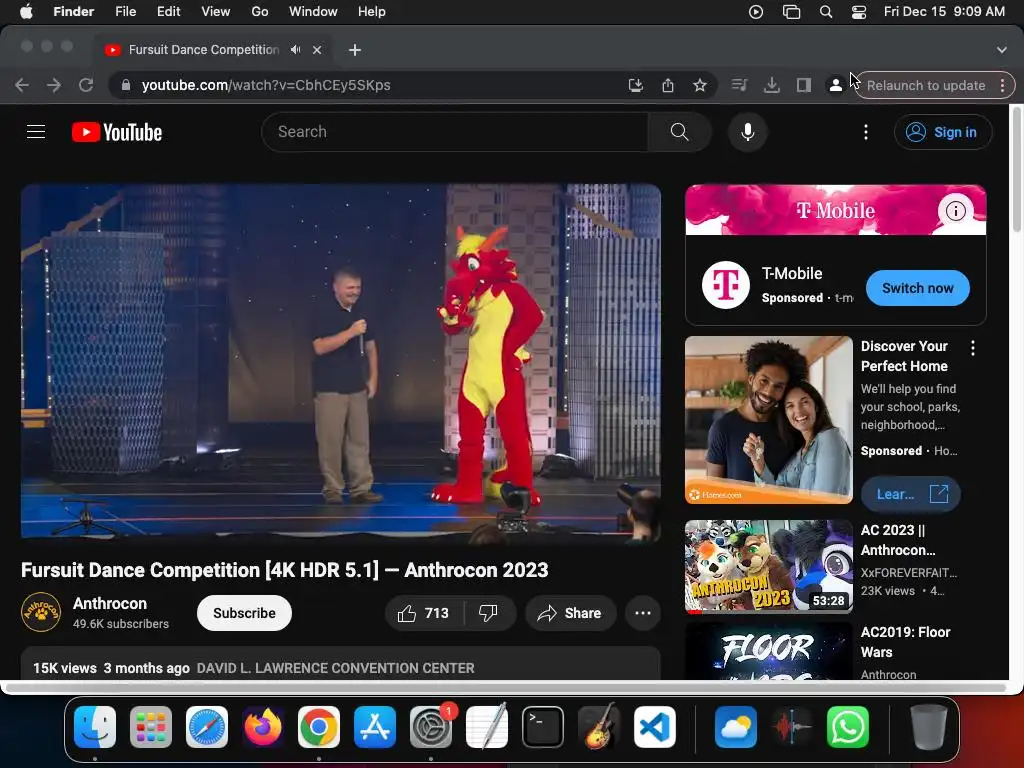Expand tab search chevron
The image size is (1024, 768).
(x=1002, y=50)
